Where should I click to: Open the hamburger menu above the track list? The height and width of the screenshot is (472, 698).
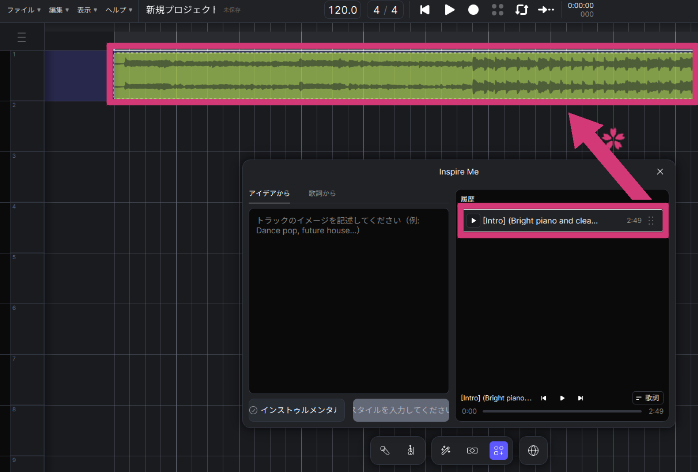tap(22, 38)
